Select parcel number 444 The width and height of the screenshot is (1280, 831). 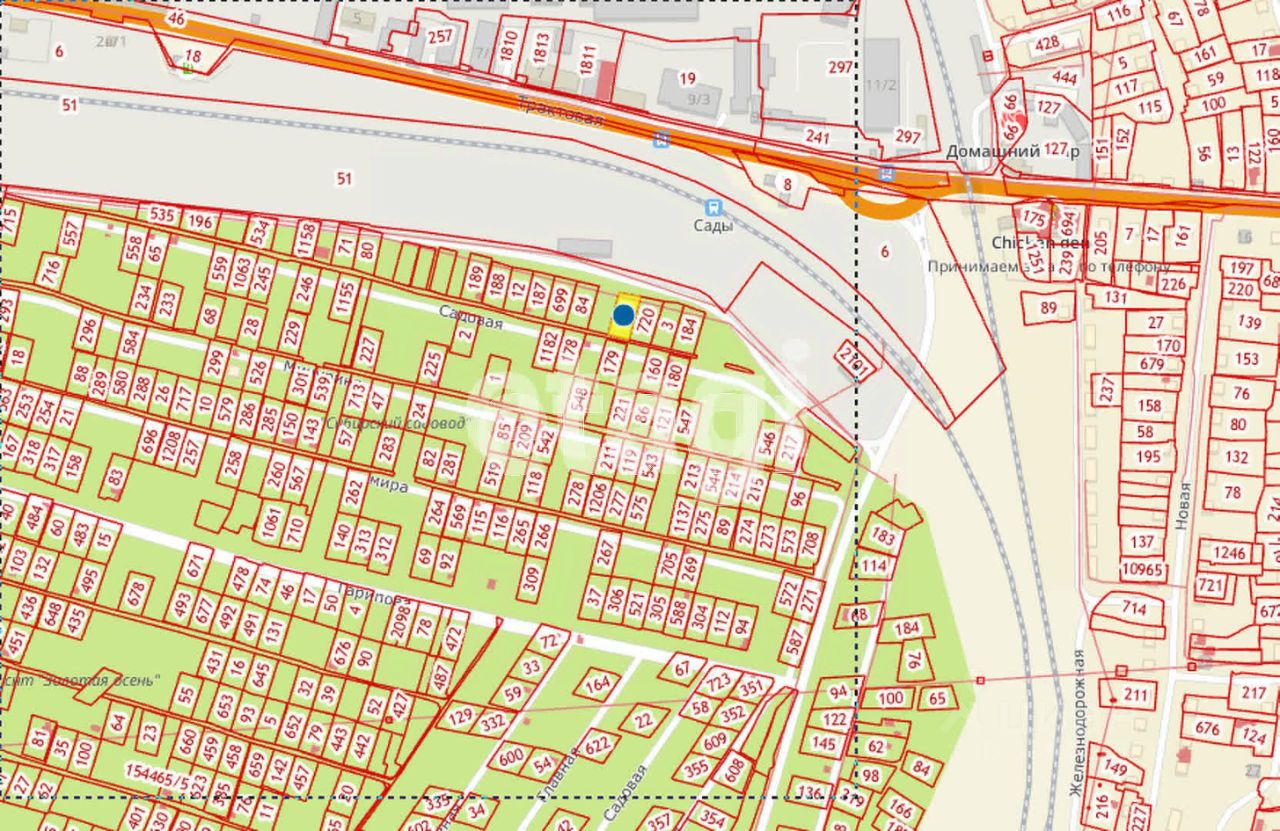tap(1065, 77)
